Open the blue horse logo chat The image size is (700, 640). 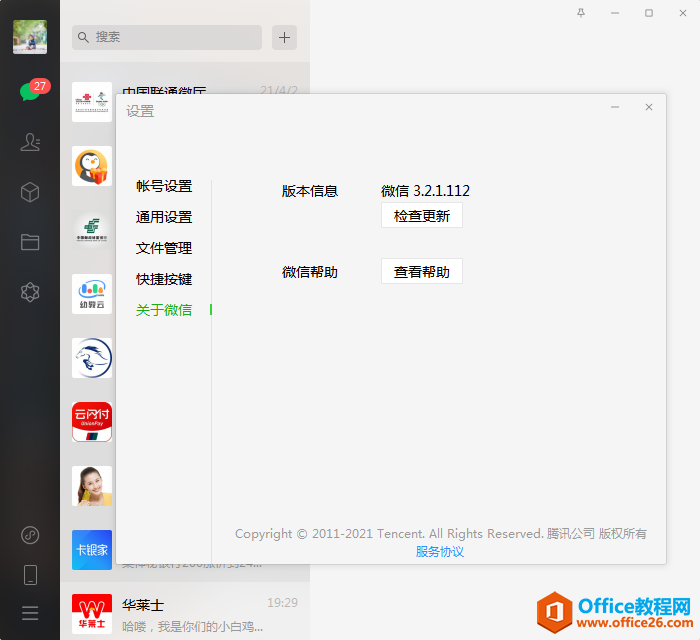coord(92,358)
